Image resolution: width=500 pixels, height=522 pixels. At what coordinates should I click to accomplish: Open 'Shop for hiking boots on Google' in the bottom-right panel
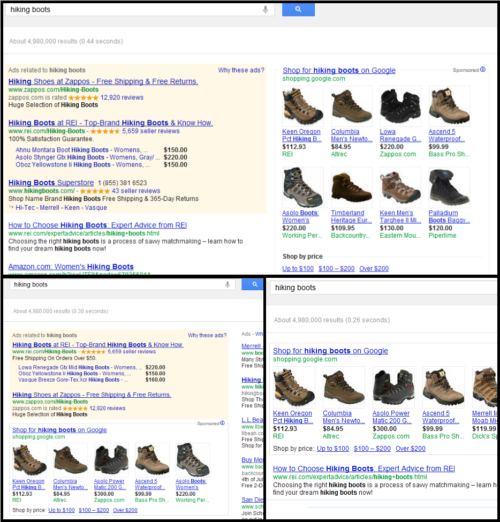pyautogui.click(x=330, y=351)
